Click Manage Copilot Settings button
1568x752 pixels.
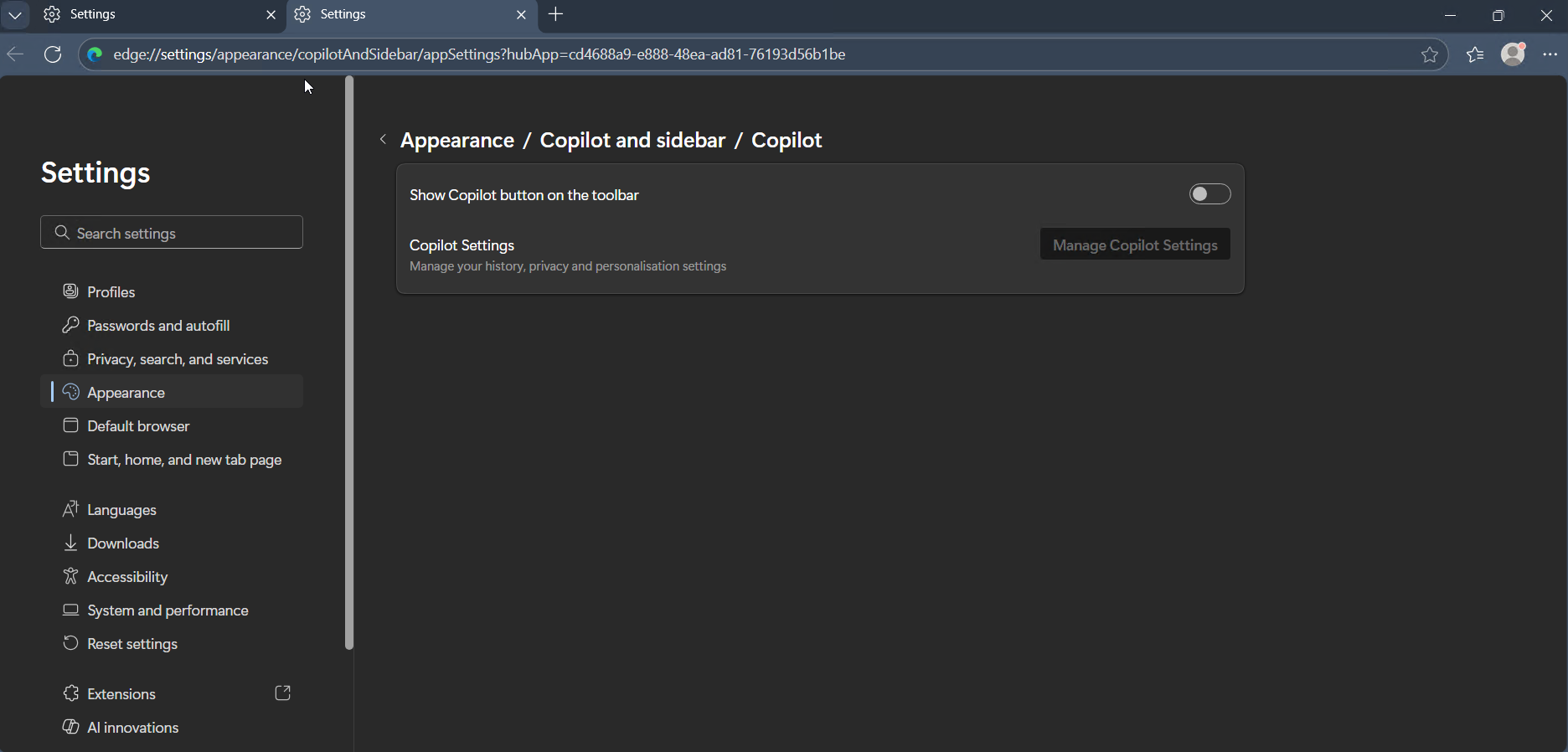[1134, 245]
